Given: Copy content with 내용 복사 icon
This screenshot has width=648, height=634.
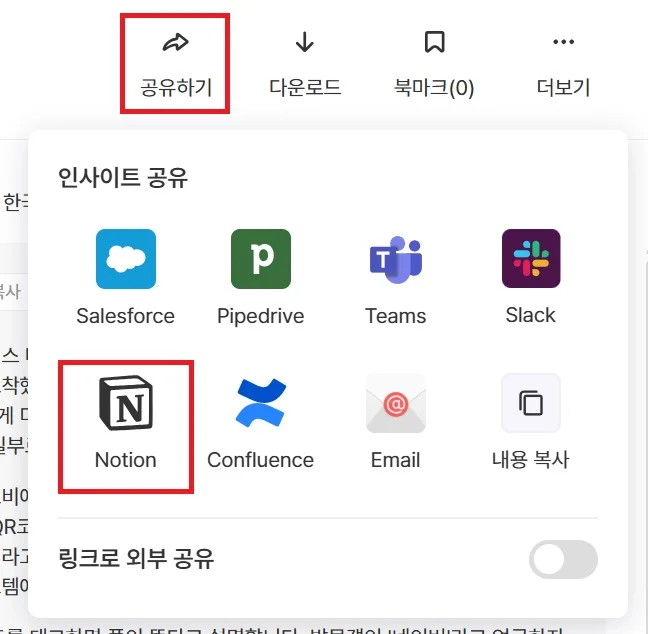Looking at the screenshot, I should (x=531, y=403).
